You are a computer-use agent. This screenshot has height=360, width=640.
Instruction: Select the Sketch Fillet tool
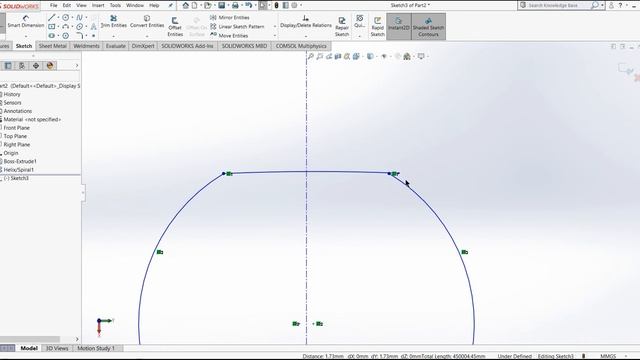coord(79,36)
